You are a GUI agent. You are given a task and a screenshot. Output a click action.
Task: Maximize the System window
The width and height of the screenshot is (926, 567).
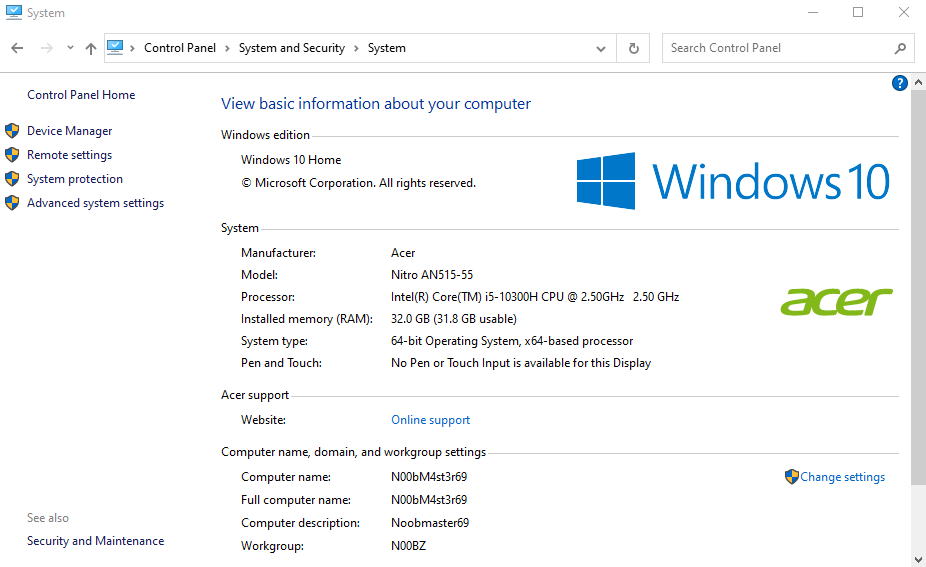[x=858, y=12]
